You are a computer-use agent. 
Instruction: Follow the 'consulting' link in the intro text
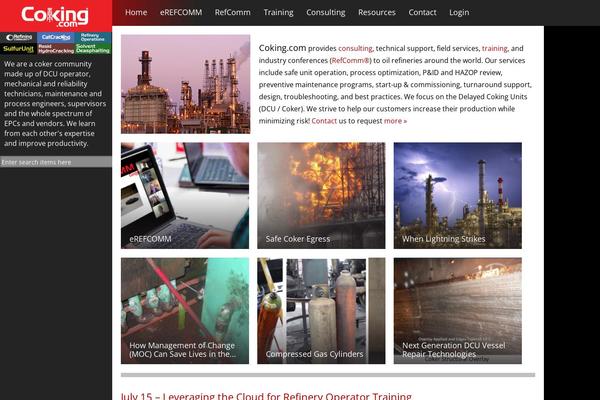(355, 49)
